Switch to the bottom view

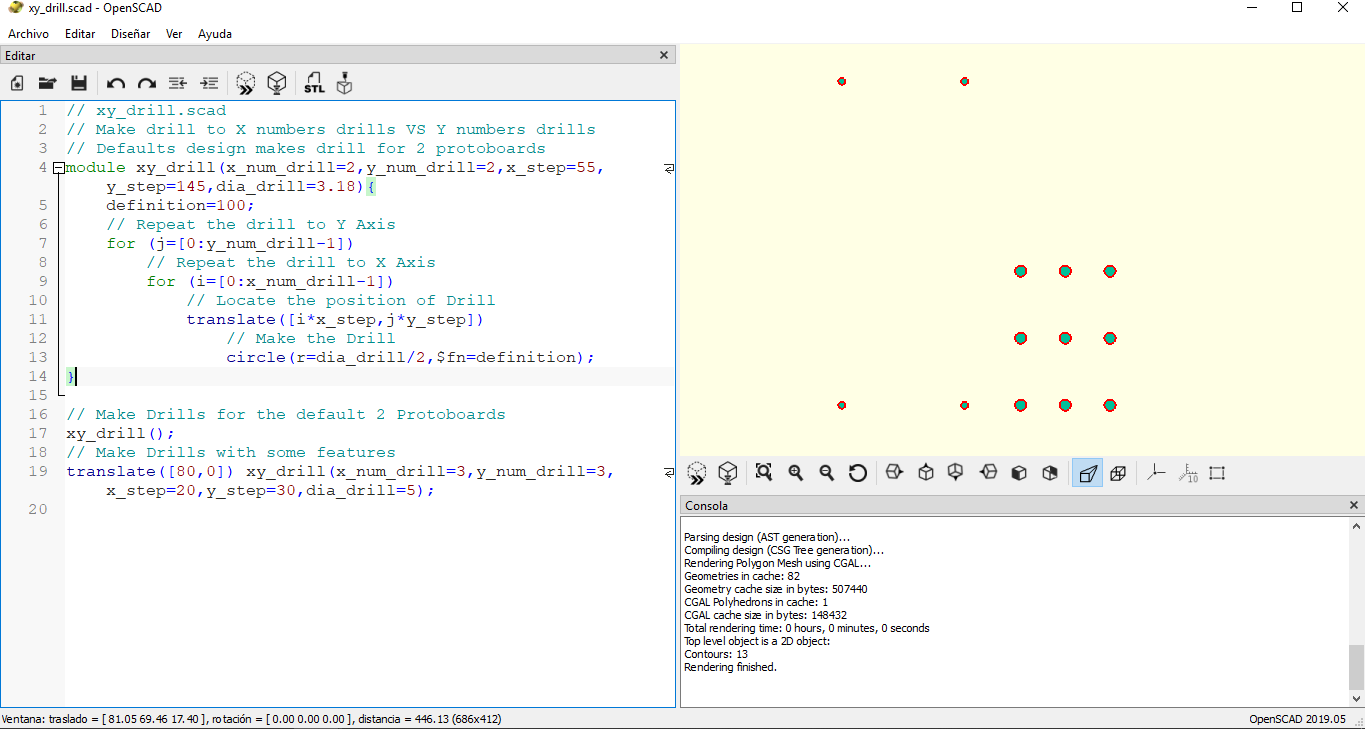point(956,473)
